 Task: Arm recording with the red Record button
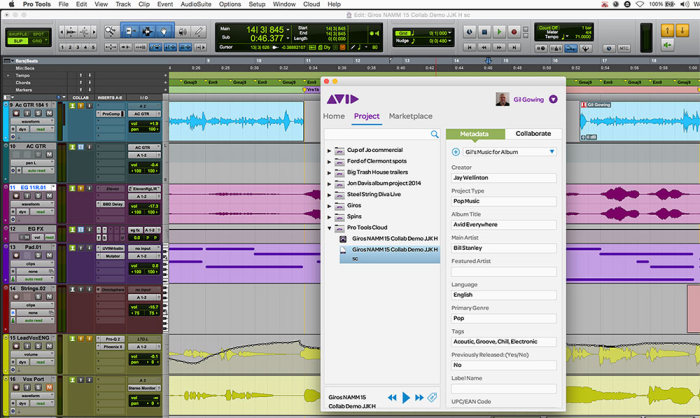pyautogui.click(x=514, y=32)
